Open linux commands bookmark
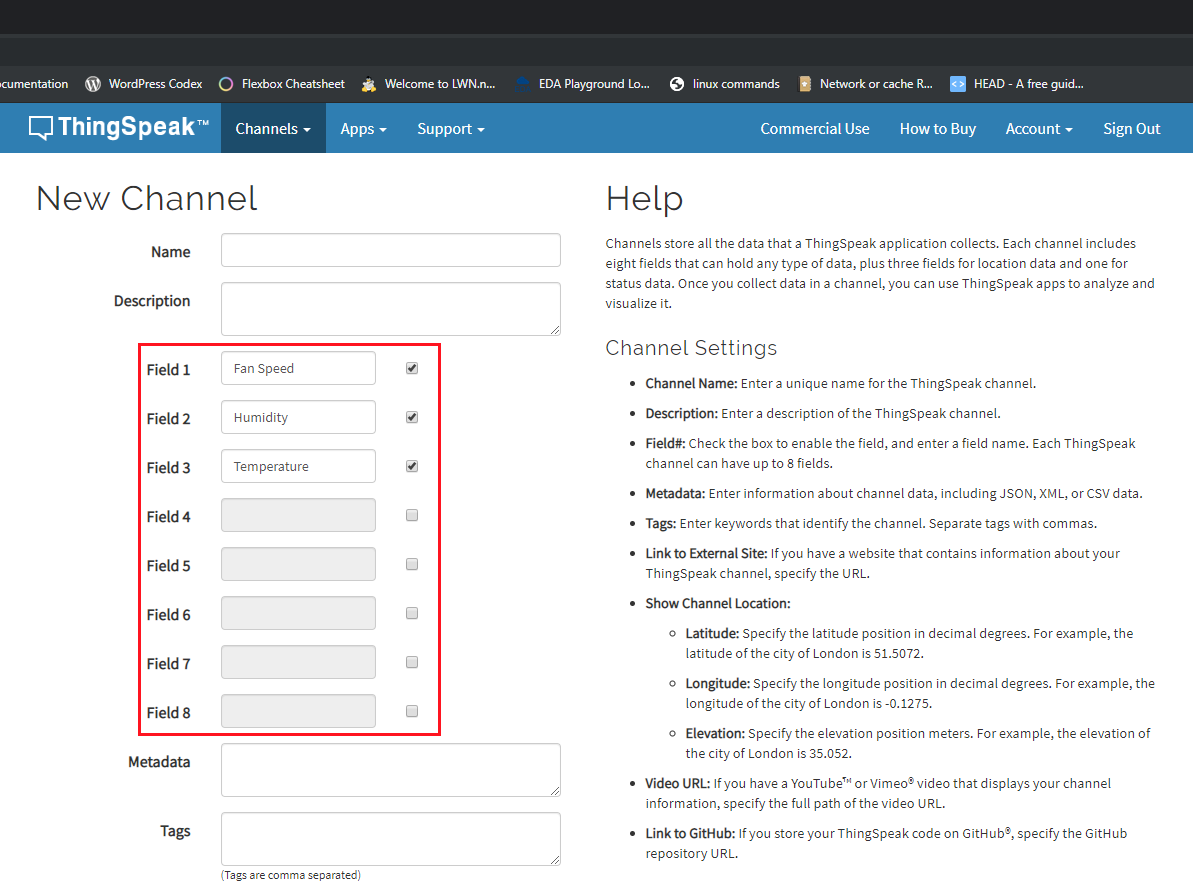The height and width of the screenshot is (885, 1193). pyautogui.click(x=724, y=84)
